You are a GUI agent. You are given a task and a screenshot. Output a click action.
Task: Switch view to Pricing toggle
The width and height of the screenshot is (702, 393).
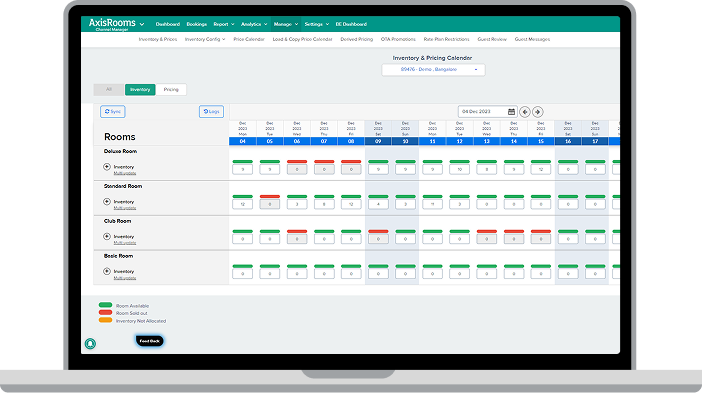171,90
